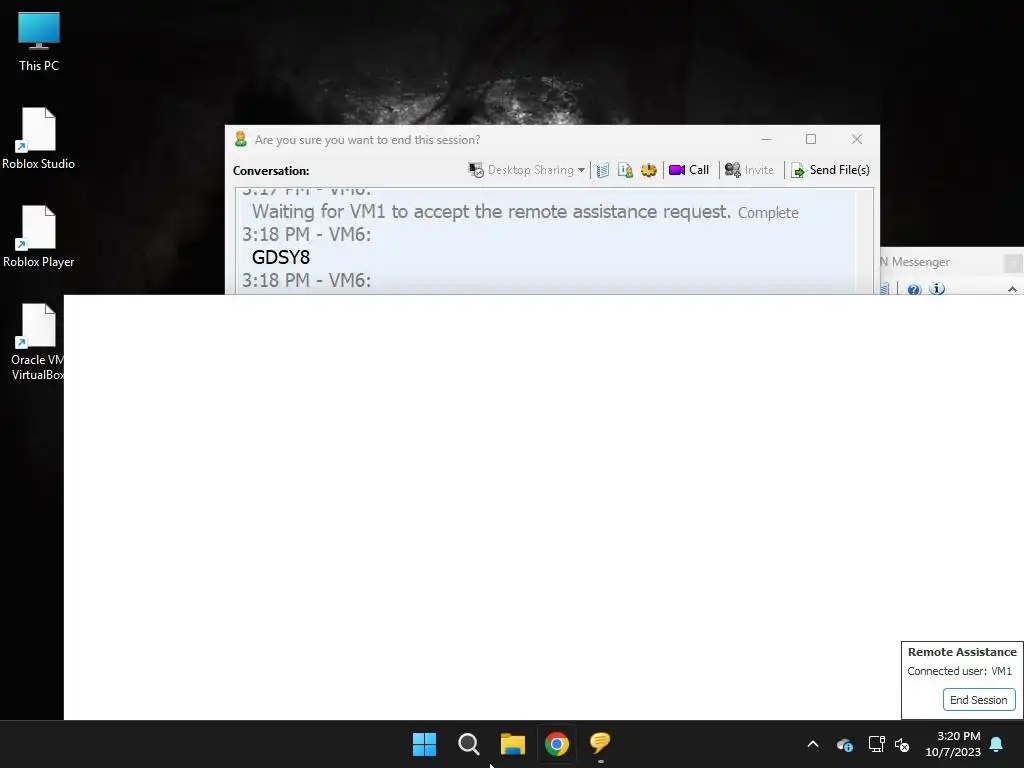Click the muted volume tray icon
The width and height of the screenshot is (1024, 768).
tap(902, 744)
